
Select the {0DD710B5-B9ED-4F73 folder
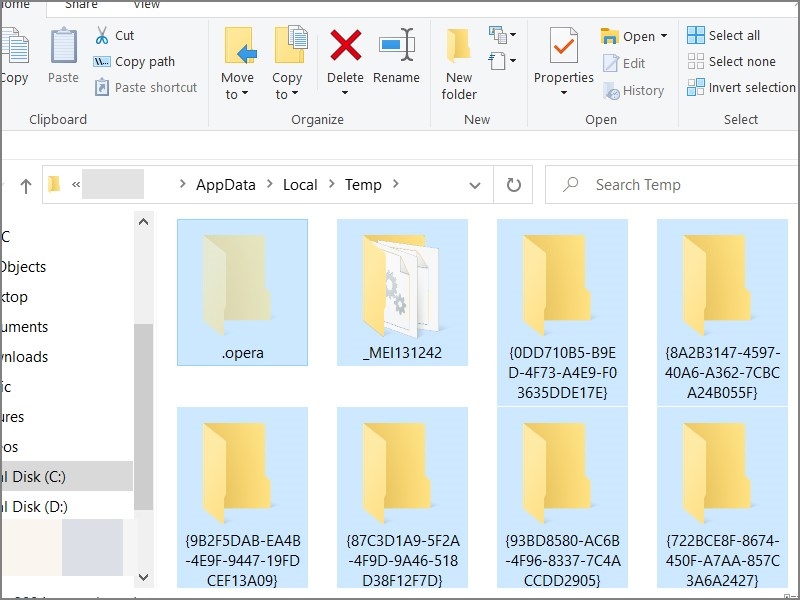coord(562,312)
